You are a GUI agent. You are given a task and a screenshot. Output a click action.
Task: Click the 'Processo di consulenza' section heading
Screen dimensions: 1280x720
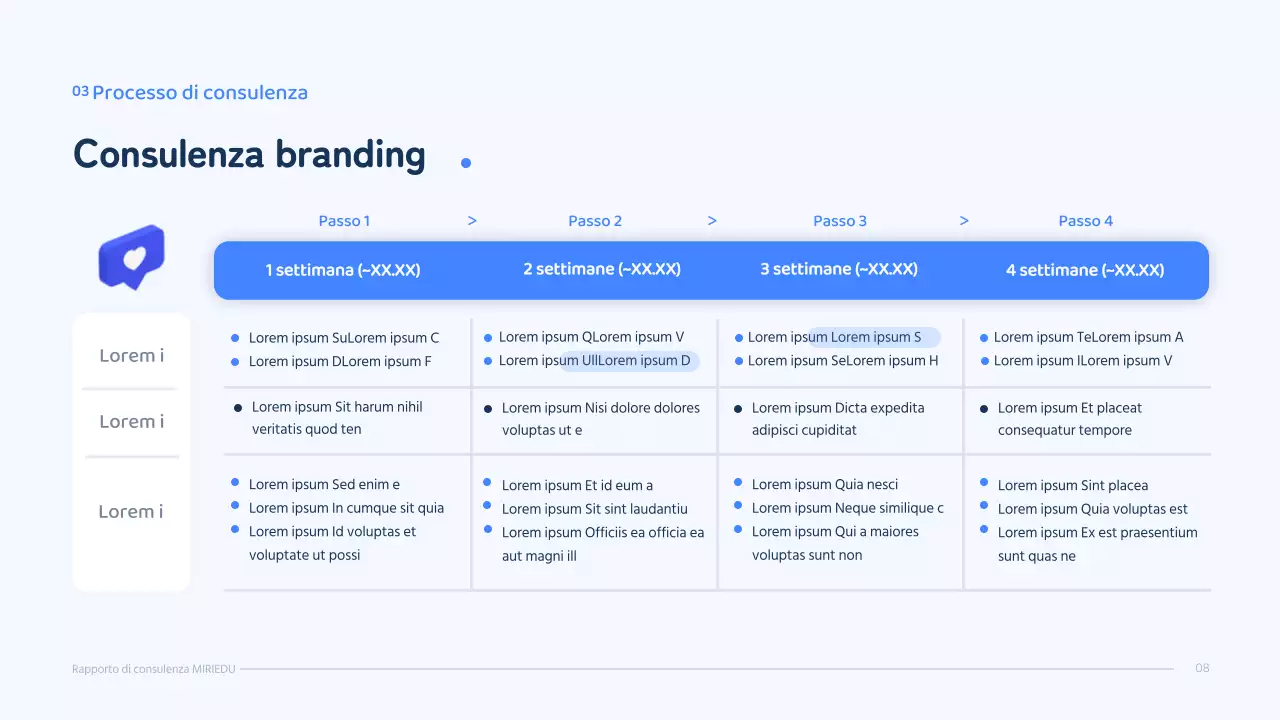tap(200, 93)
